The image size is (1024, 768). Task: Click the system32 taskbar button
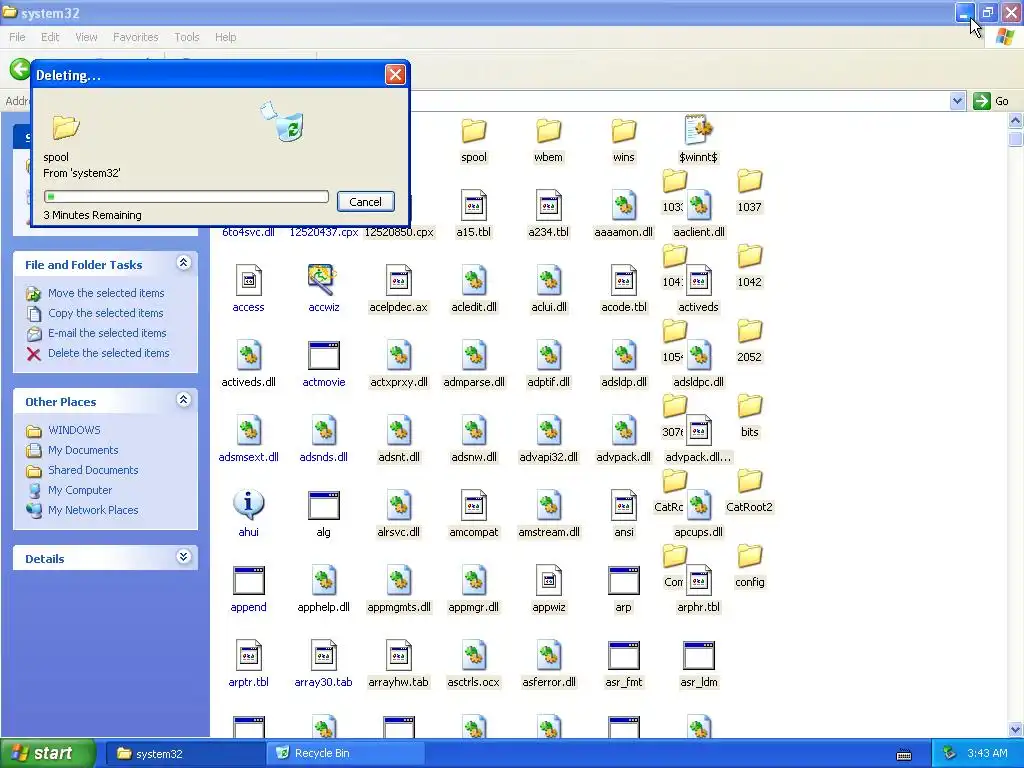(186, 754)
